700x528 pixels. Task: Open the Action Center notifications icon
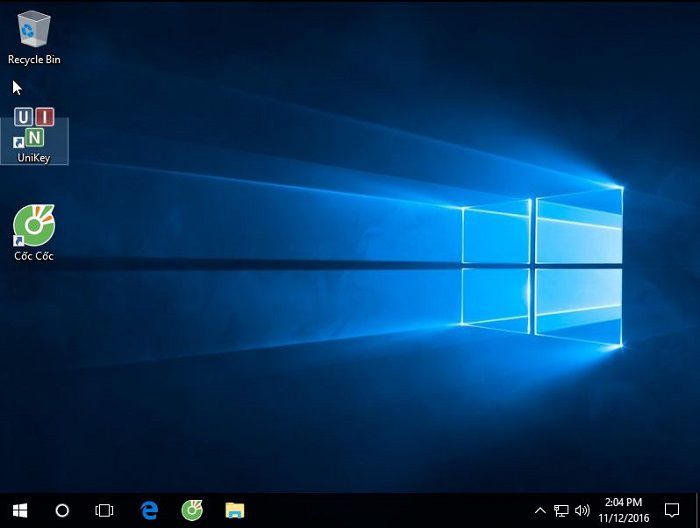(672, 511)
